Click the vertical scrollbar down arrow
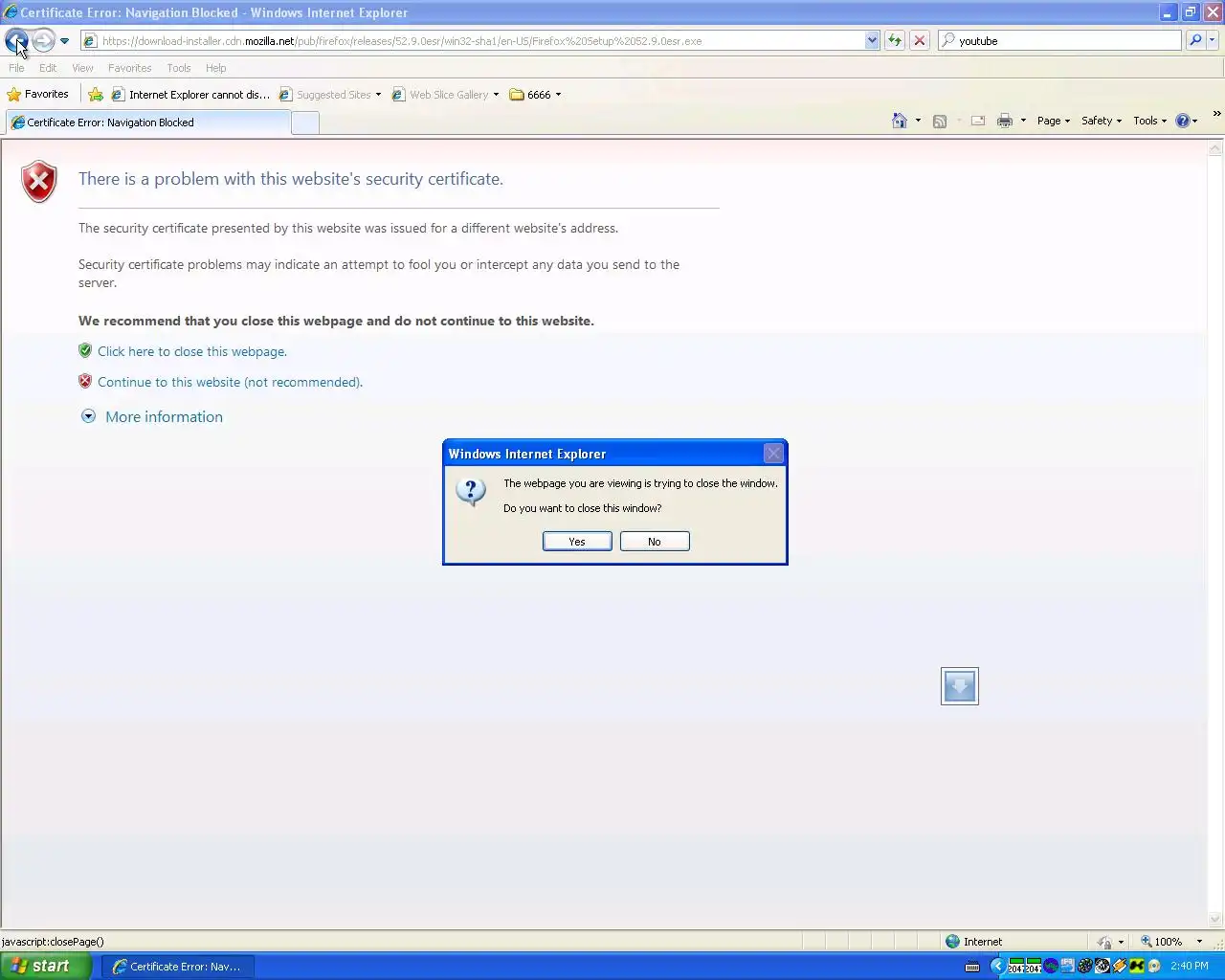Viewport: 1225px width, 980px height. click(1215, 920)
